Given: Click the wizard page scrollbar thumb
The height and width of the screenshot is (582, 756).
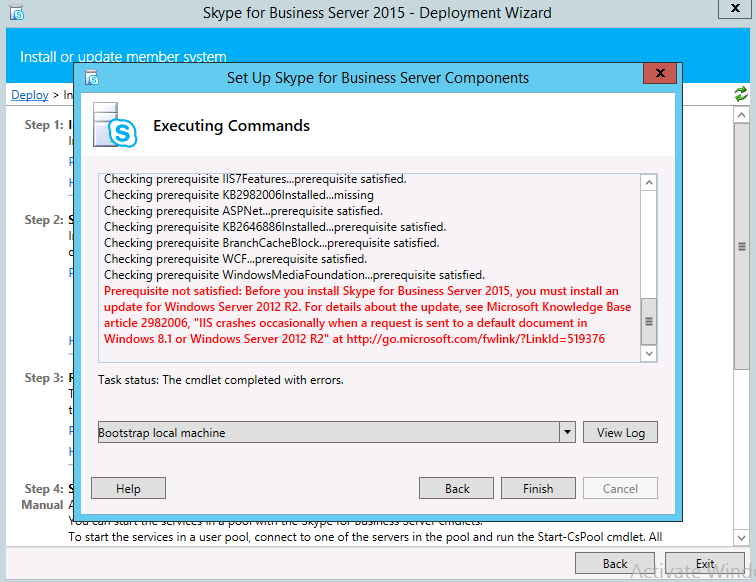Looking at the screenshot, I should click(x=742, y=246).
